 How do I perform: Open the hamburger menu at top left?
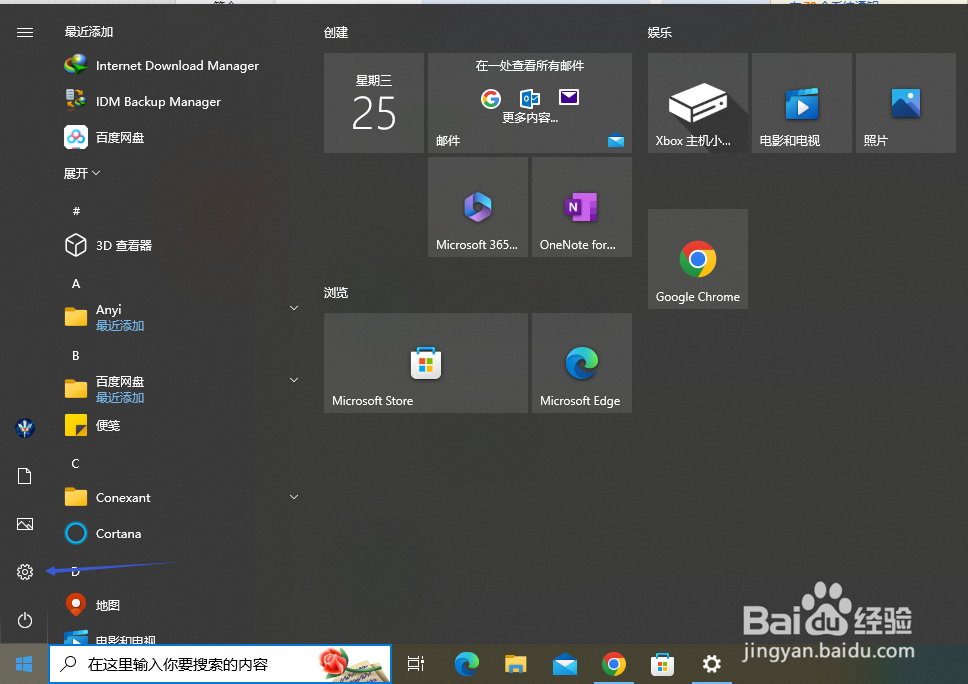25,32
